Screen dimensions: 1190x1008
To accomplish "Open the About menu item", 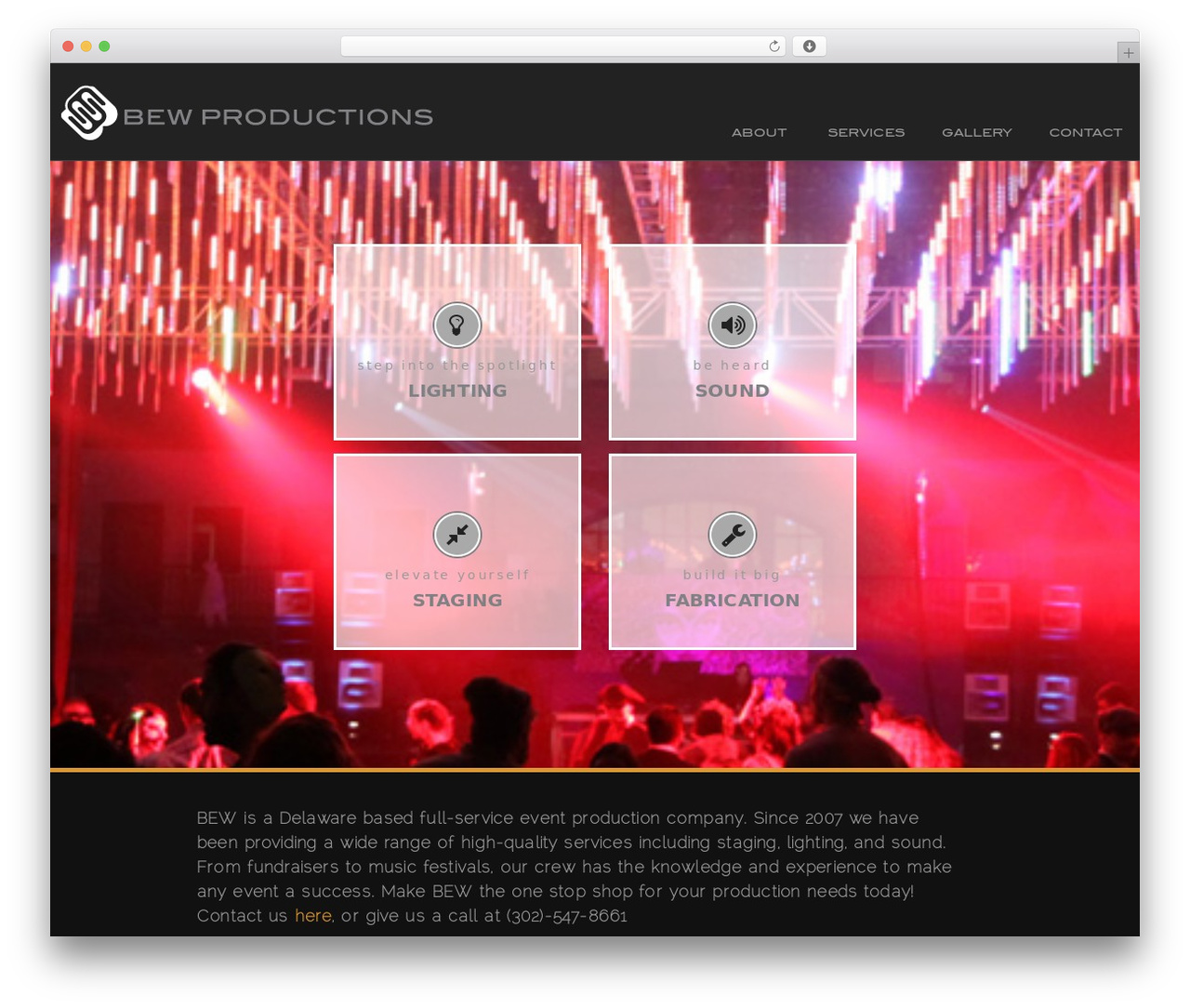I will click(x=760, y=133).
